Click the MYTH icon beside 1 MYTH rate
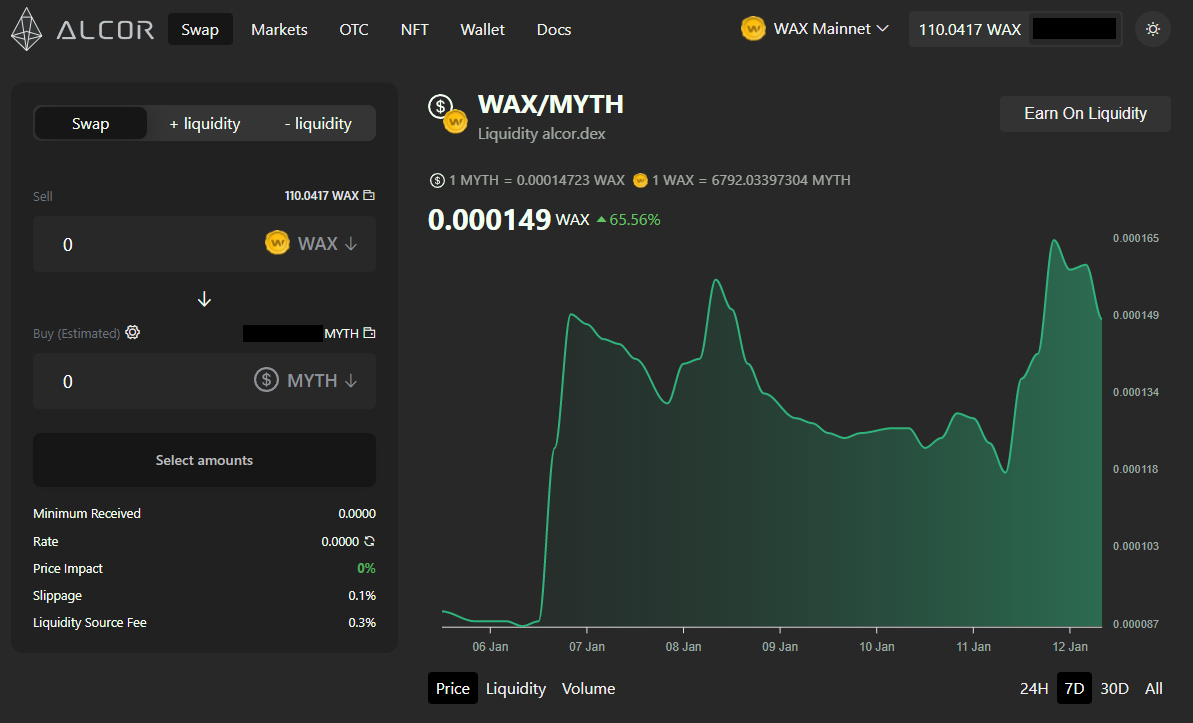The height and width of the screenshot is (723, 1193). (437, 180)
